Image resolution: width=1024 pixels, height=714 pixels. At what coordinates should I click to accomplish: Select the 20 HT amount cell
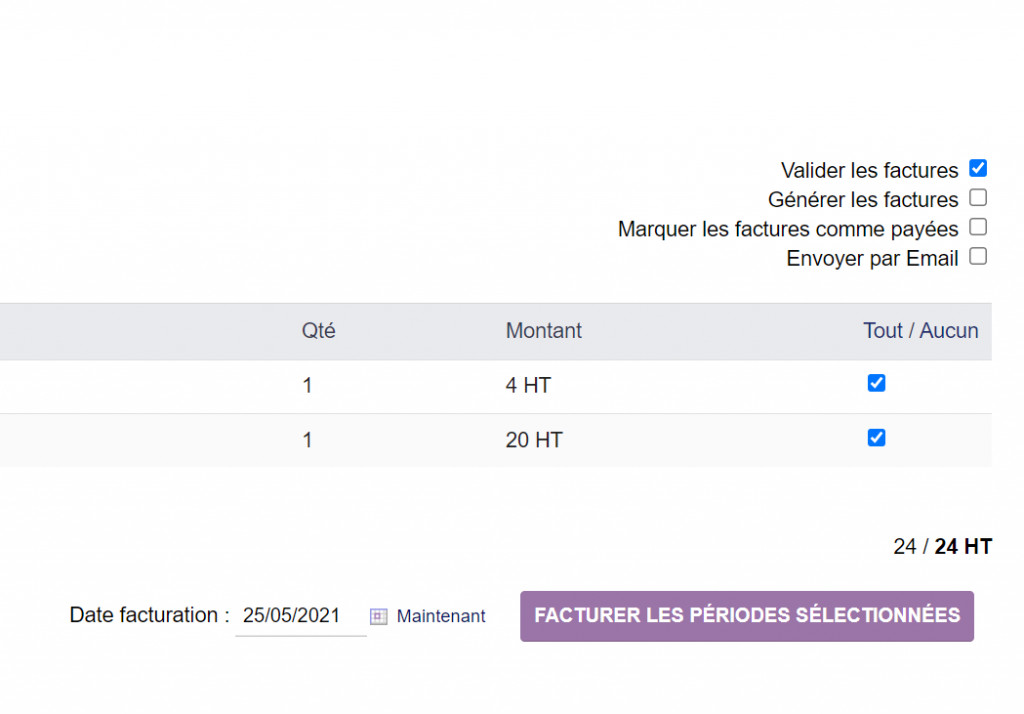pyautogui.click(x=534, y=440)
